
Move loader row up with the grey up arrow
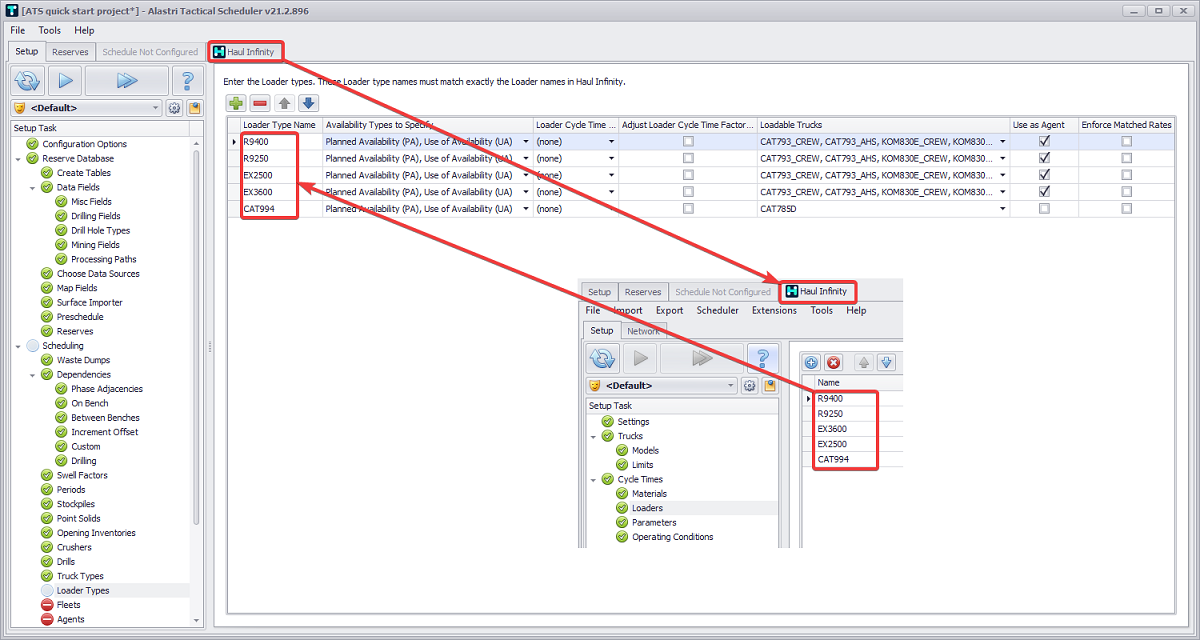(x=284, y=103)
